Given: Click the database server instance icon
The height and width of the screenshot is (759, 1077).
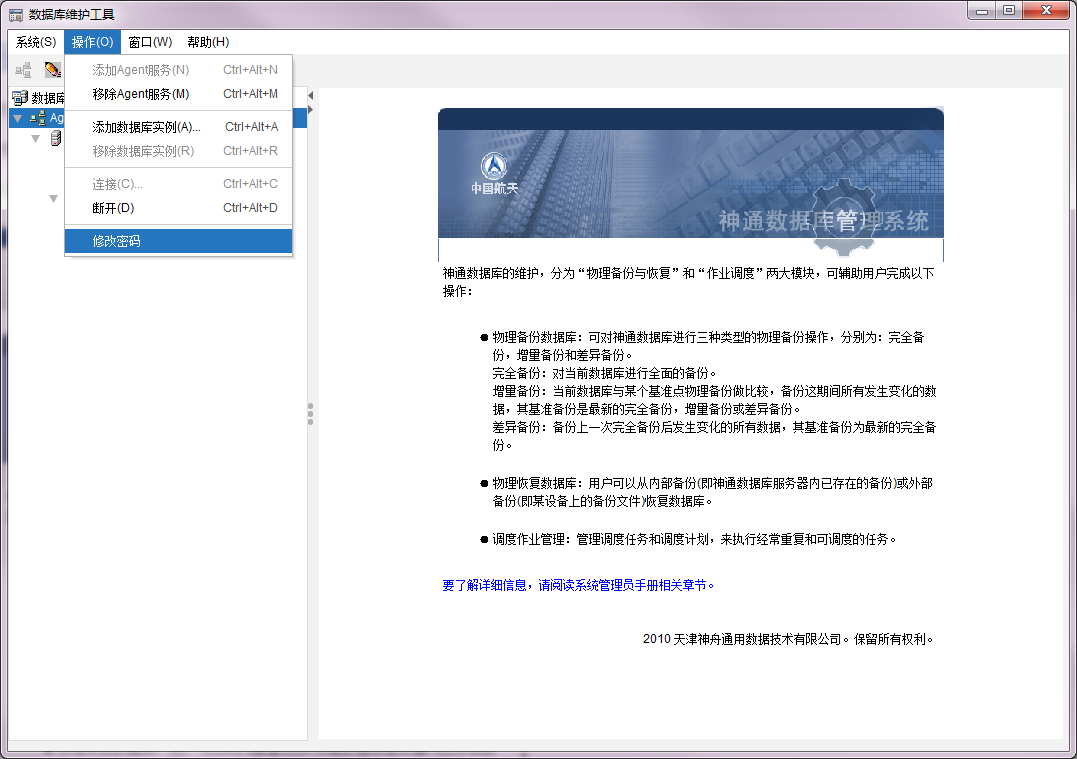Looking at the screenshot, I should [x=56, y=138].
